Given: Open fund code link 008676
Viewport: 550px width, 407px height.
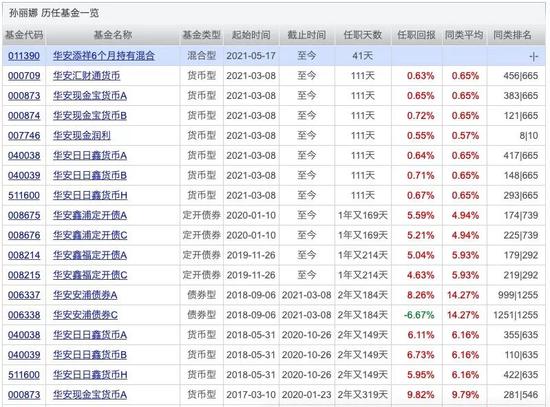Looking at the screenshot, I should [24, 235].
